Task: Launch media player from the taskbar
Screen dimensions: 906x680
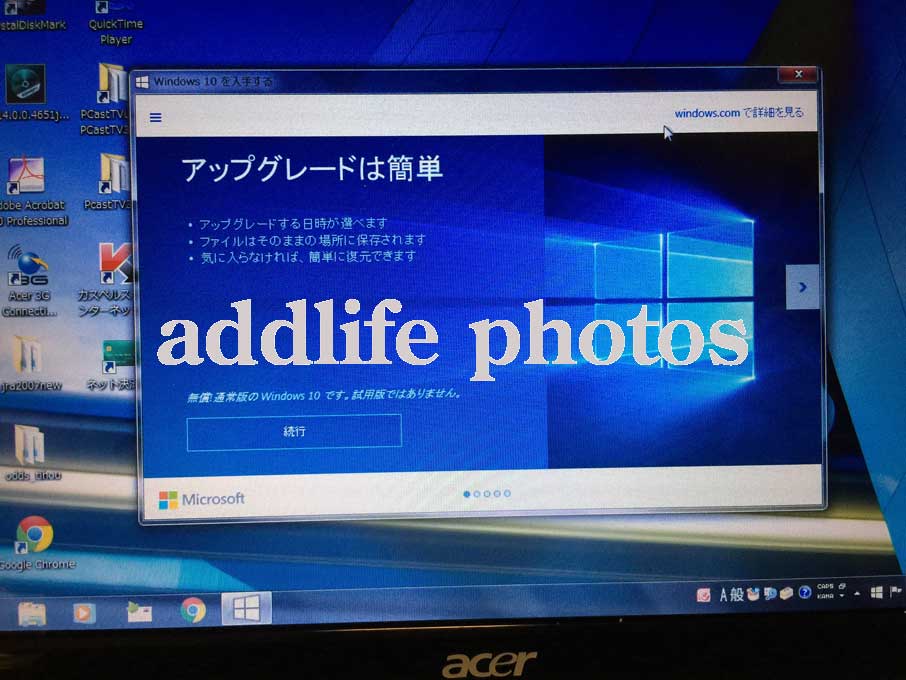Action: coord(84,612)
